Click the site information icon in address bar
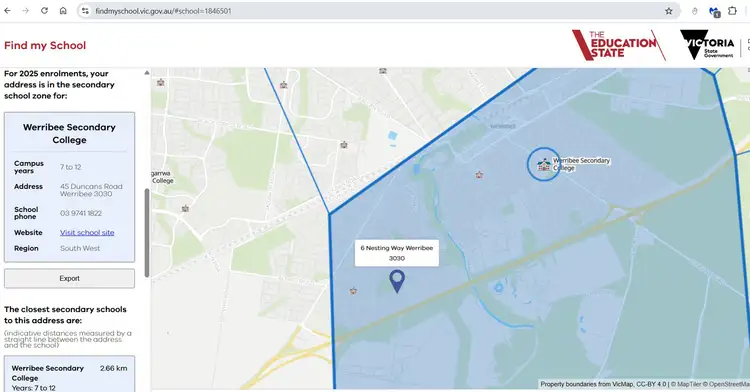The width and height of the screenshot is (750, 392). tap(85, 11)
